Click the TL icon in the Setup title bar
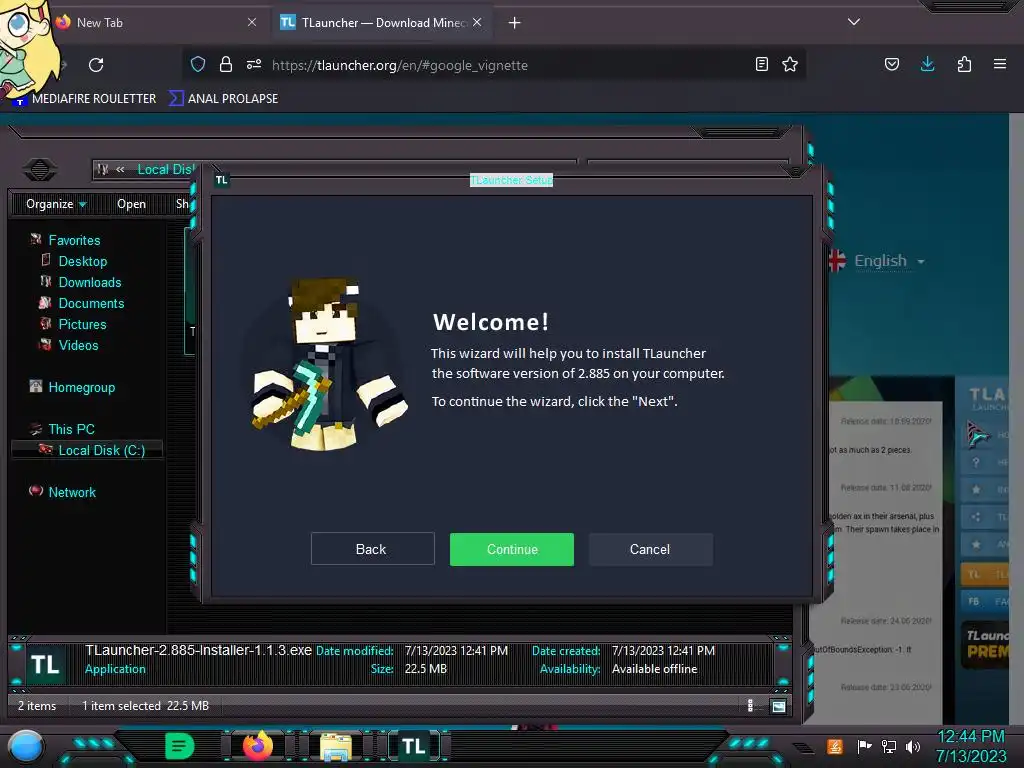 (x=222, y=180)
